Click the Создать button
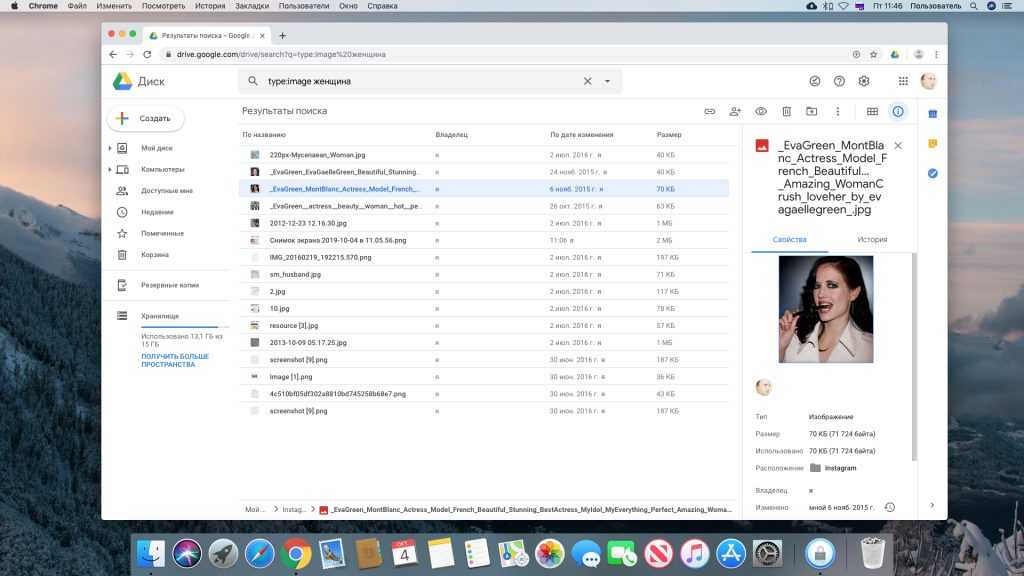The height and width of the screenshot is (576, 1024). tap(145, 118)
